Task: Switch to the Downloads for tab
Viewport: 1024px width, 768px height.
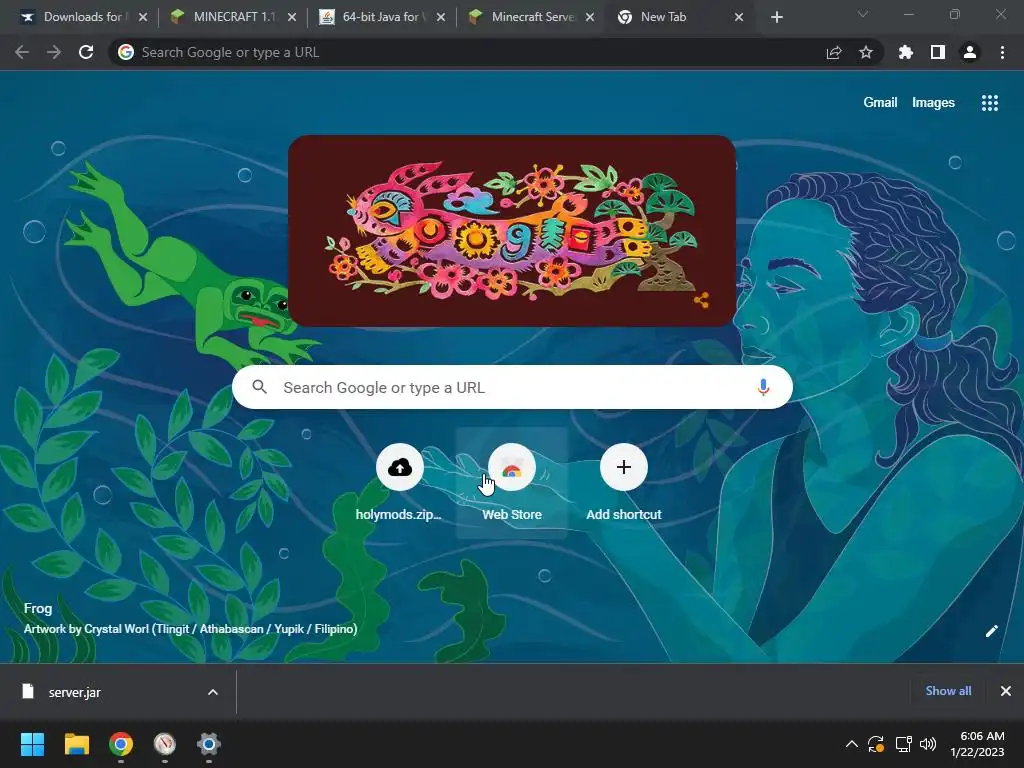Action: tap(82, 17)
